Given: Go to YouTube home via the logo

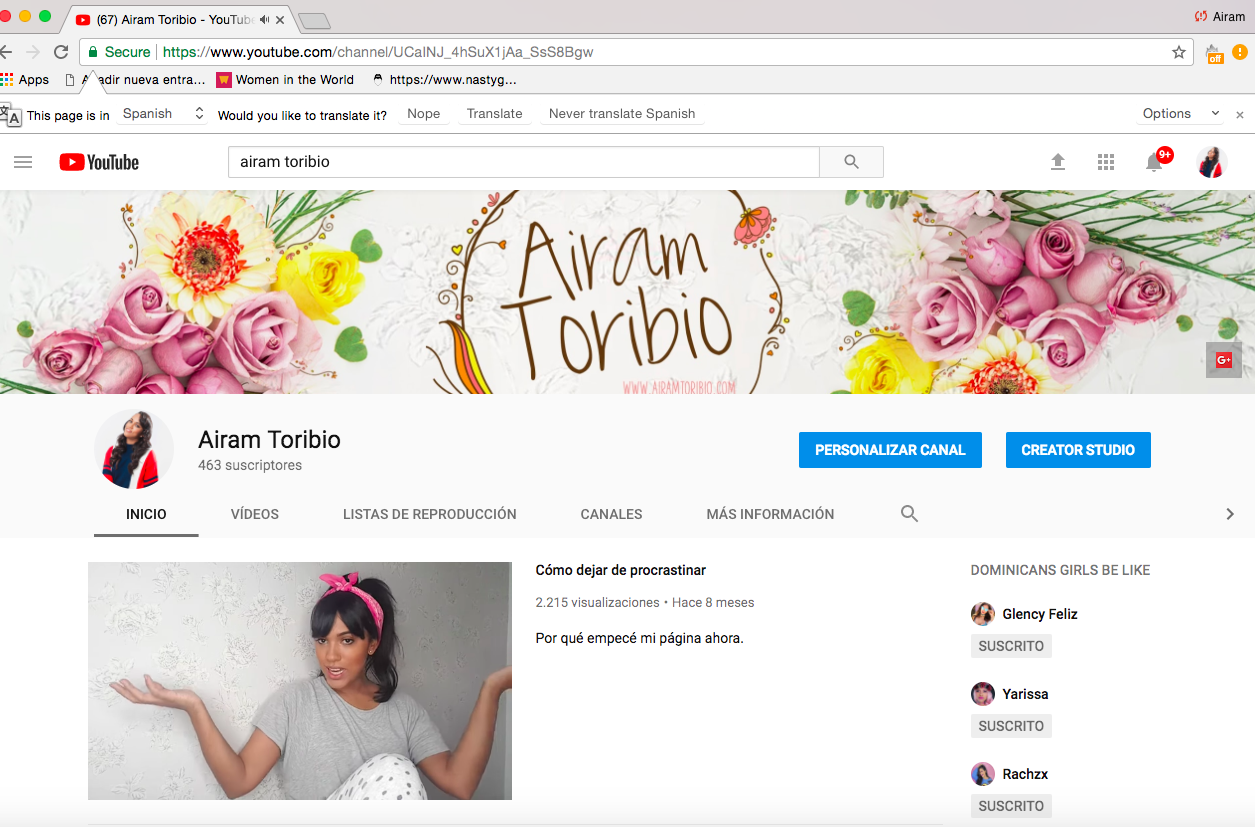Looking at the screenshot, I should (x=99, y=162).
